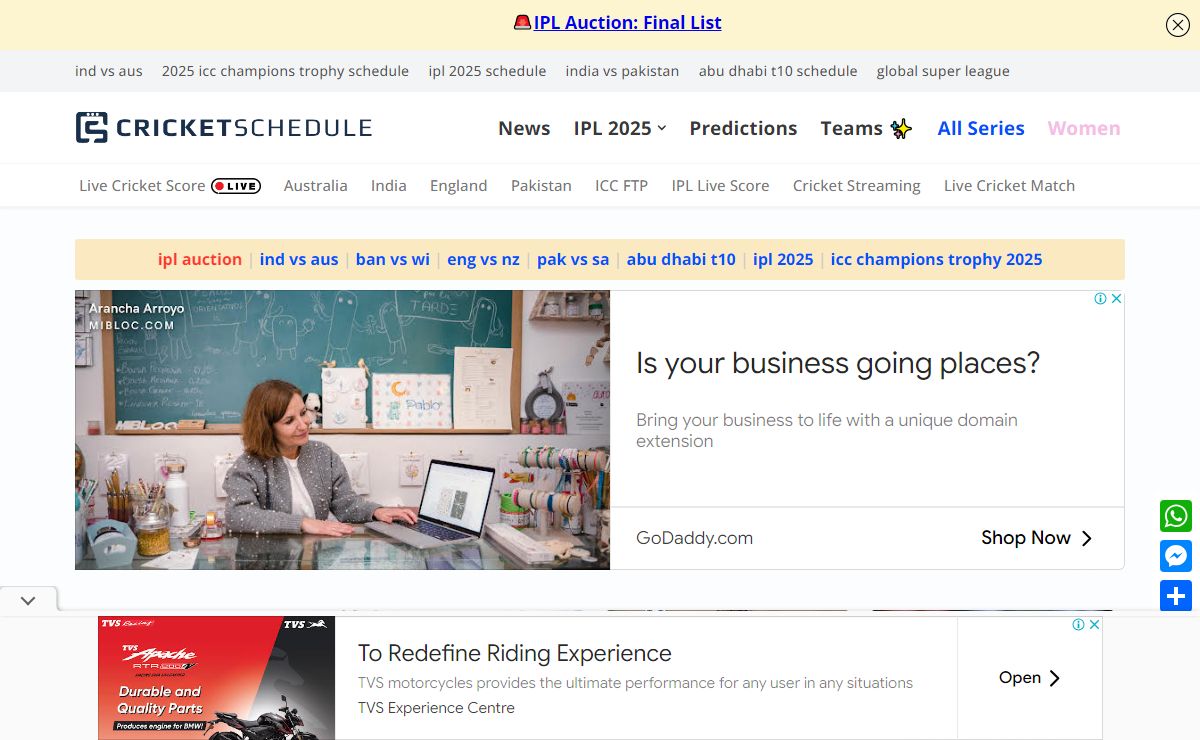Click the Shop Now button in GoDaddy ad
The image size is (1200, 740).
coord(1037,538)
